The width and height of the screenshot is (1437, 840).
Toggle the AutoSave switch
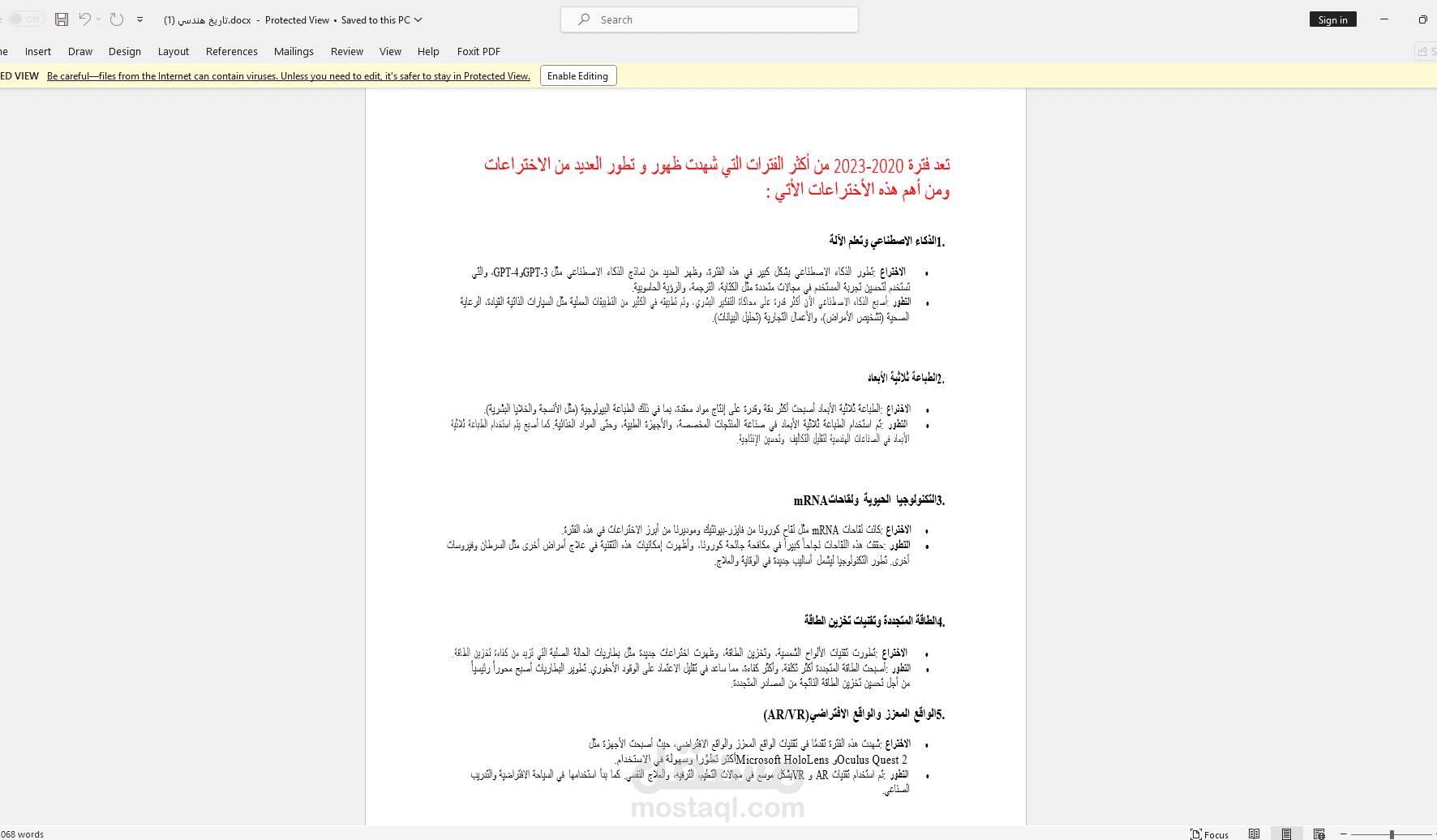[25, 19]
